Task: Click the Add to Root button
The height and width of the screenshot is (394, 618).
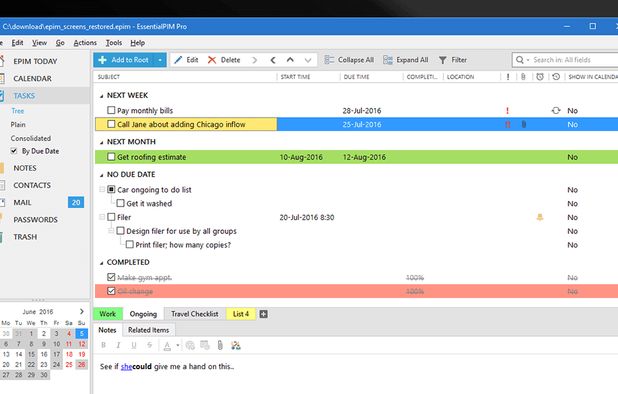Action: tap(124, 60)
